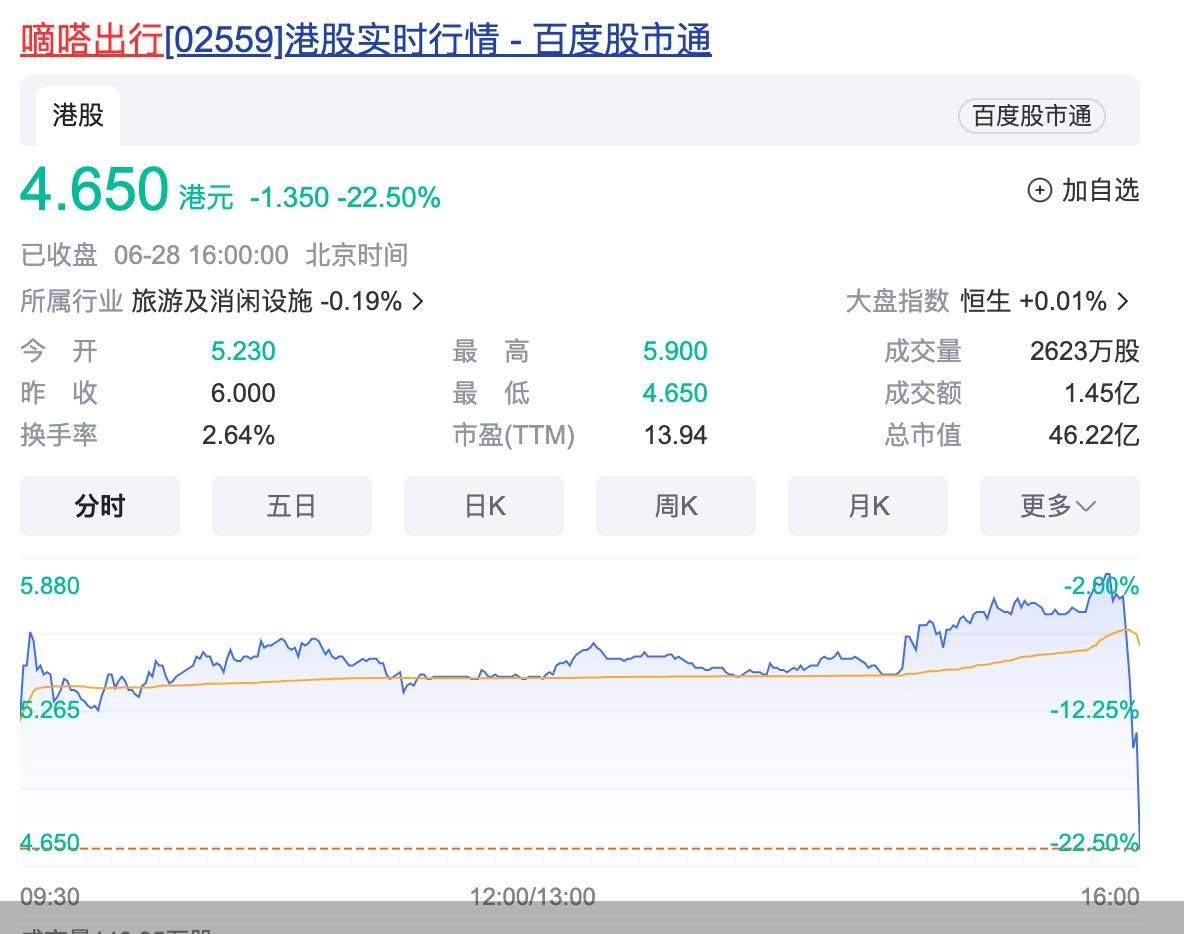This screenshot has height=934, width=1184.
Task: Open the 恒生 +0.01% index link
Action: [x=1033, y=301]
